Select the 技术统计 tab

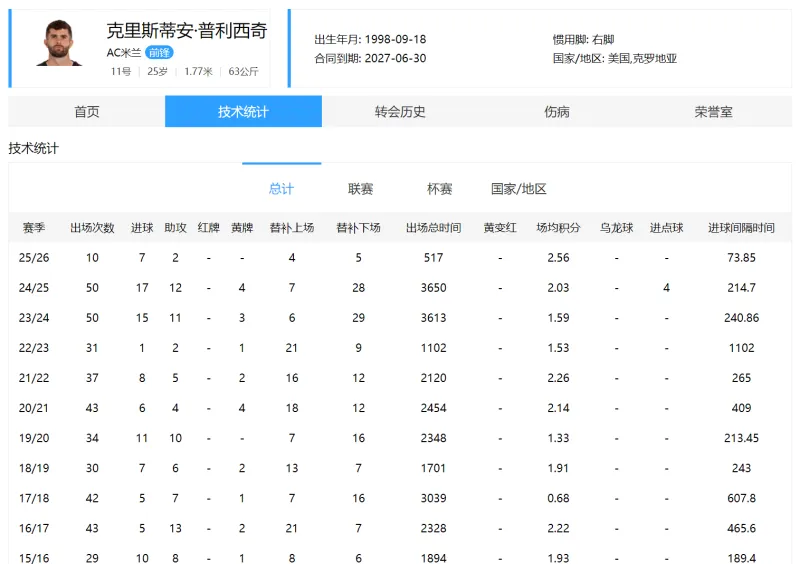243,112
